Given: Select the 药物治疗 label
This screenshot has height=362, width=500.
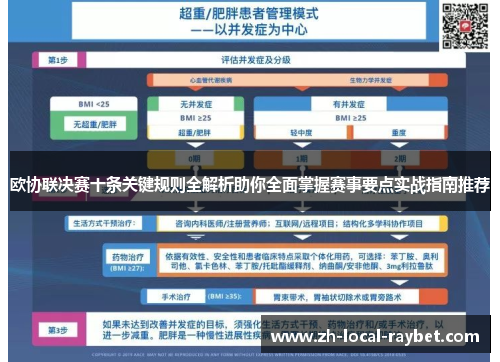Looking at the screenshot, I should click(x=128, y=257).
